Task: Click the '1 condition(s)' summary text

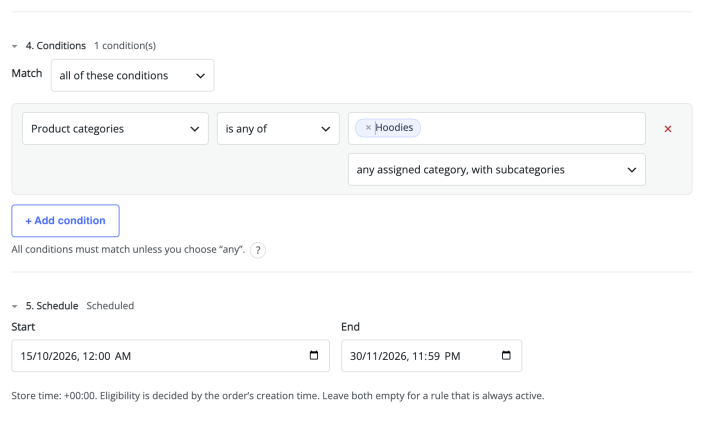Action: (125, 46)
